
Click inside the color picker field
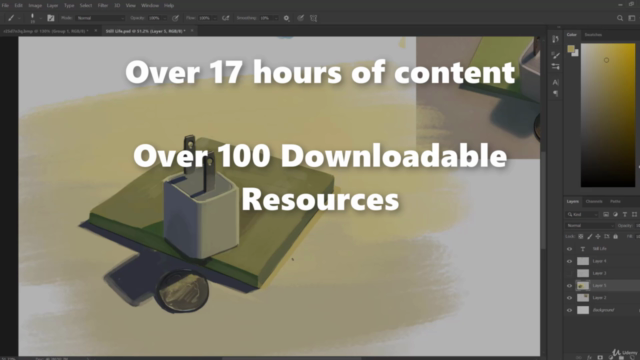point(608,115)
